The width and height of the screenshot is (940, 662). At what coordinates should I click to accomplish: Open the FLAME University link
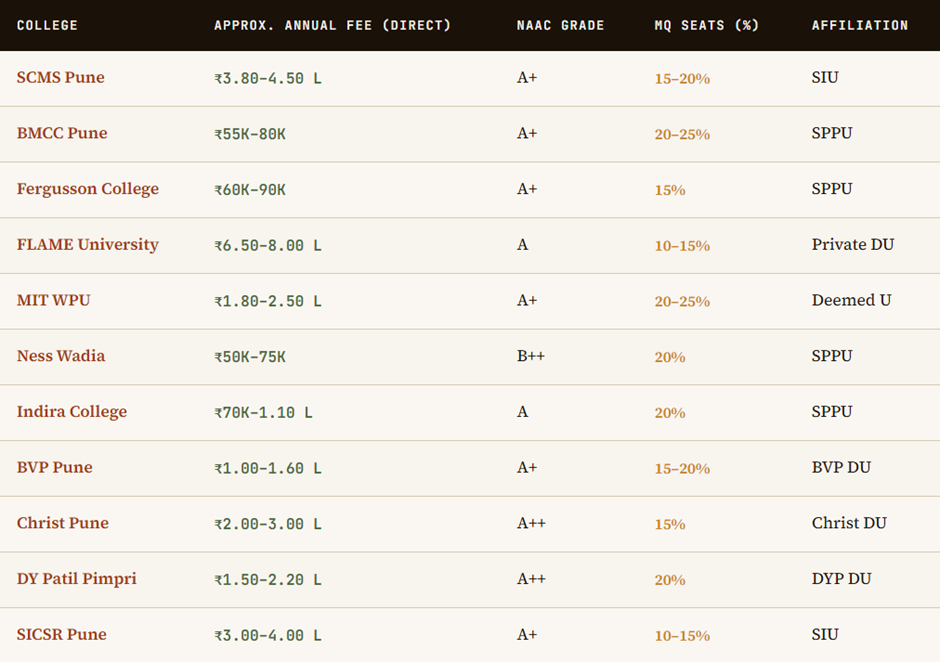(88, 245)
